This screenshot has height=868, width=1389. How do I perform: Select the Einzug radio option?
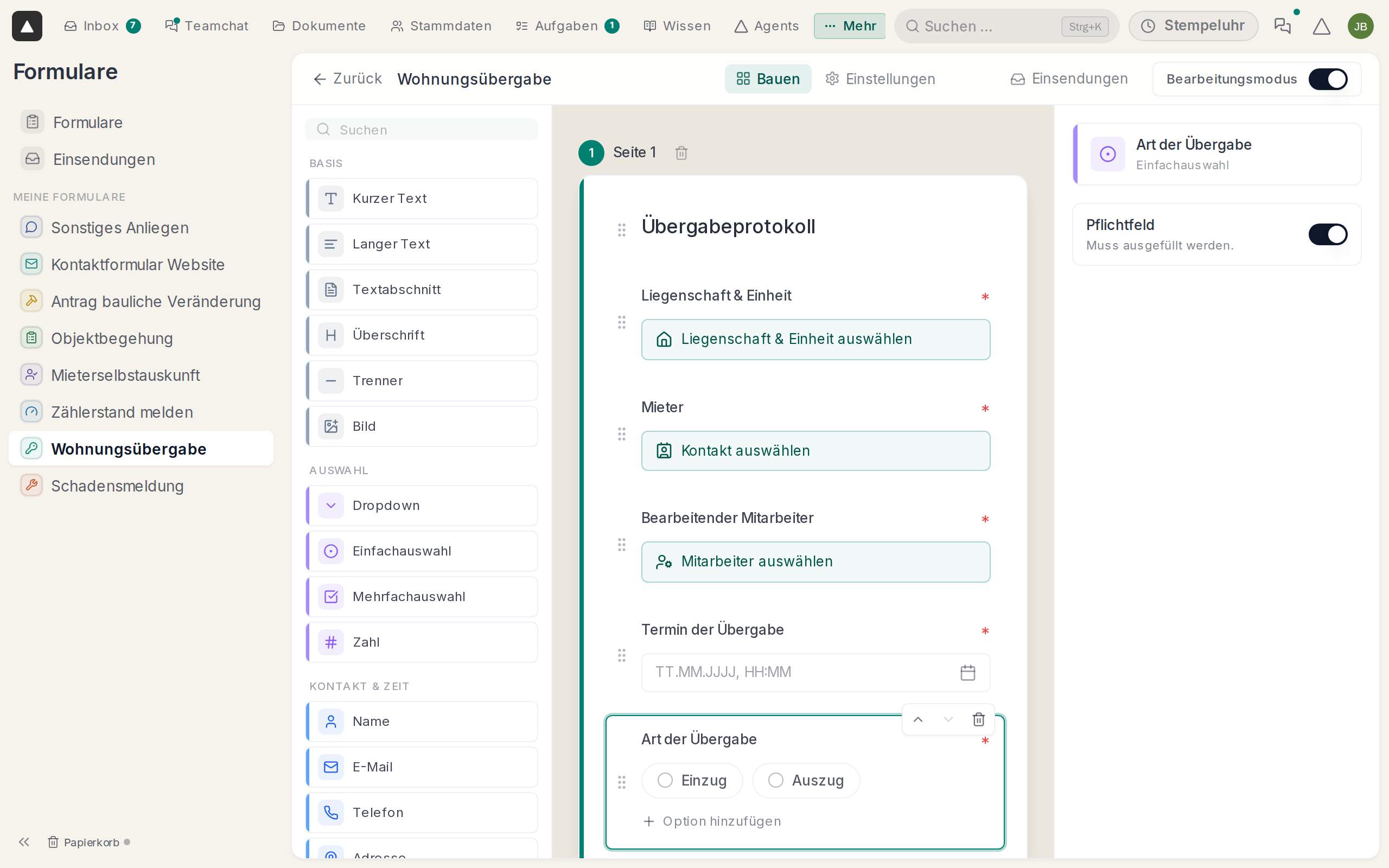(692, 780)
